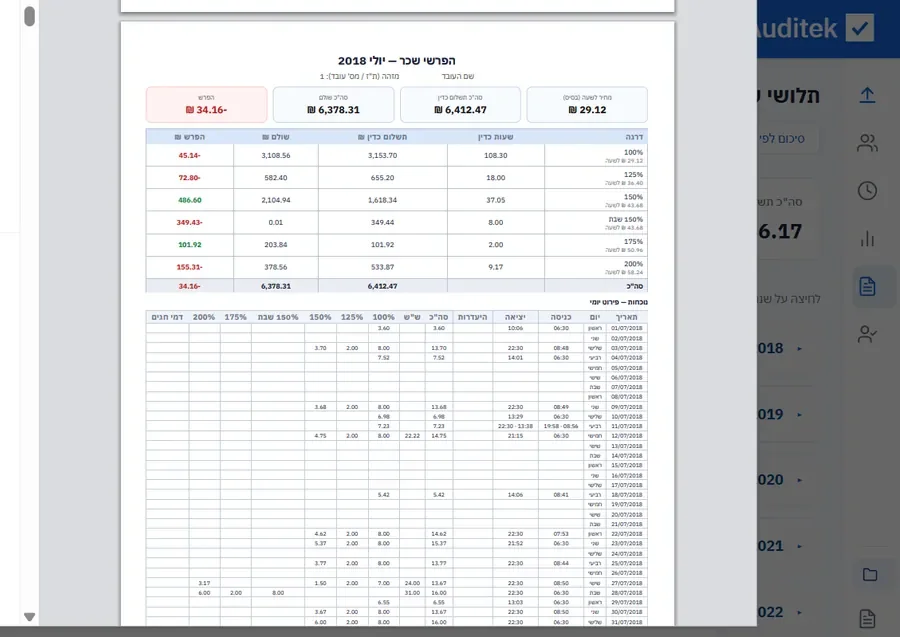Click the hours value 108.30
Image resolution: width=900 pixels, height=637 pixels.
[x=495, y=156]
